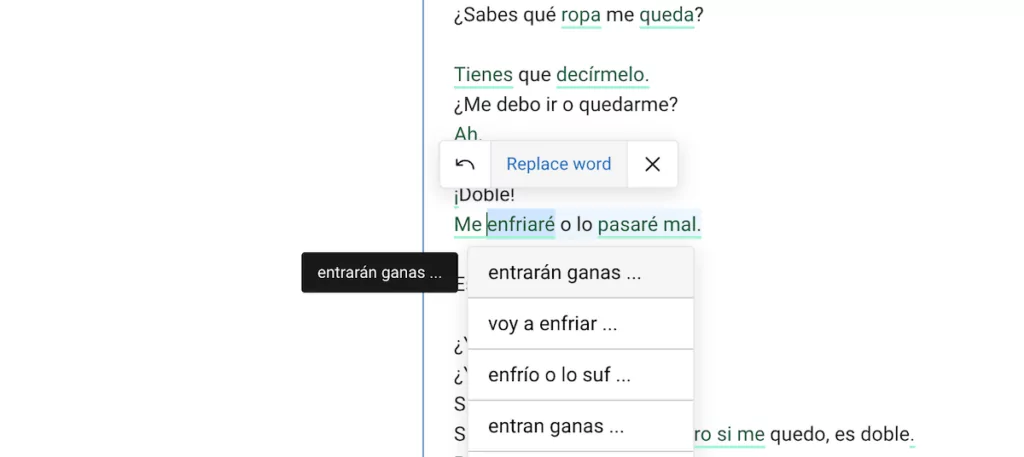The width and height of the screenshot is (1024, 457).
Task: Click the Replace word button
Action: pos(558,164)
